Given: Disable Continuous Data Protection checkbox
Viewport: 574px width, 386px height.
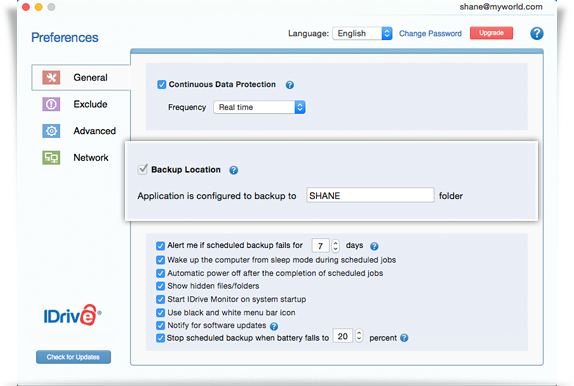Looking at the screenshot, I should click(x=161, y=85).
